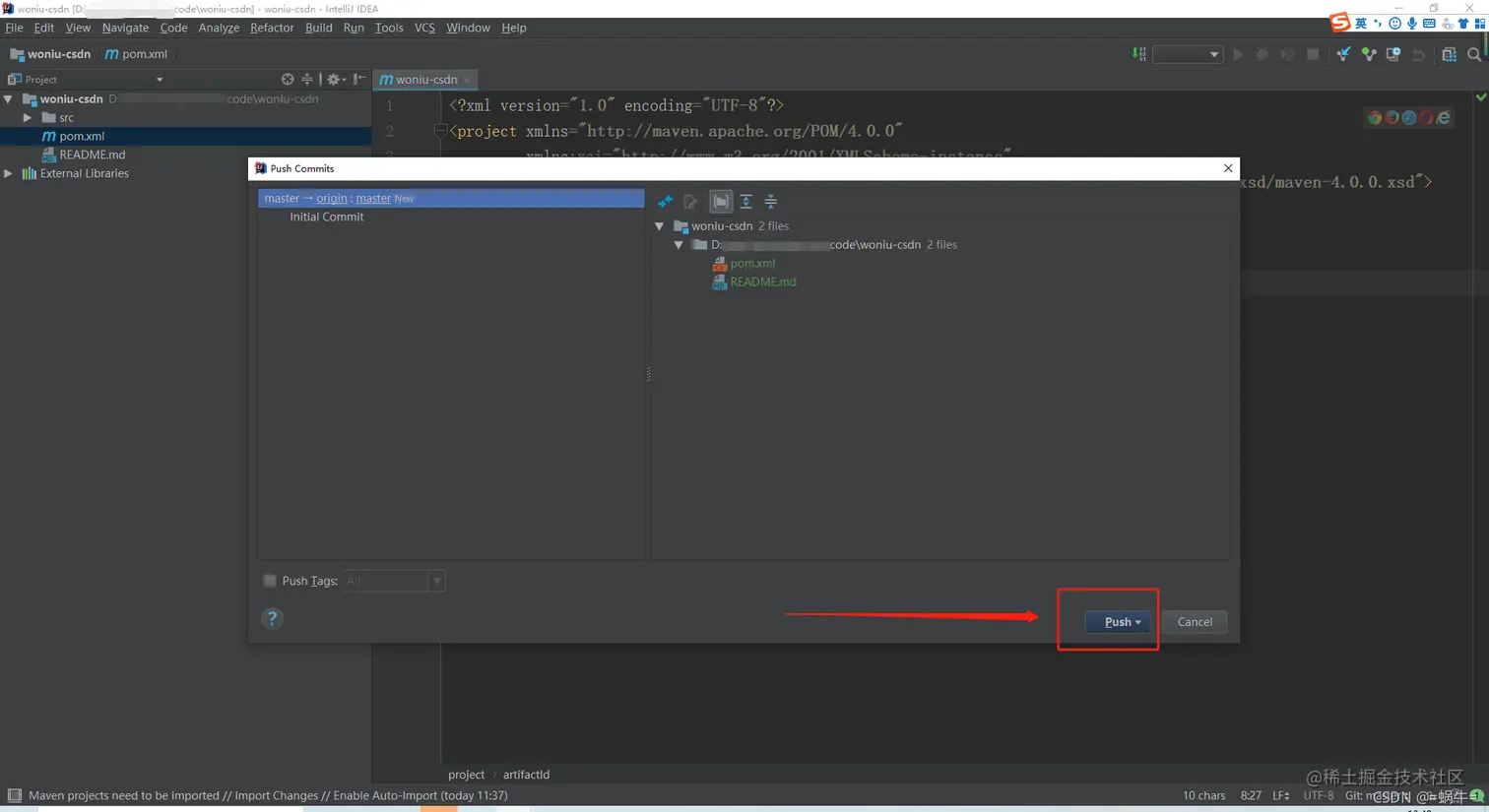This screenshot has width=1489, height=812.
Task: Expand External Libraries node
Action: (9, 173)
